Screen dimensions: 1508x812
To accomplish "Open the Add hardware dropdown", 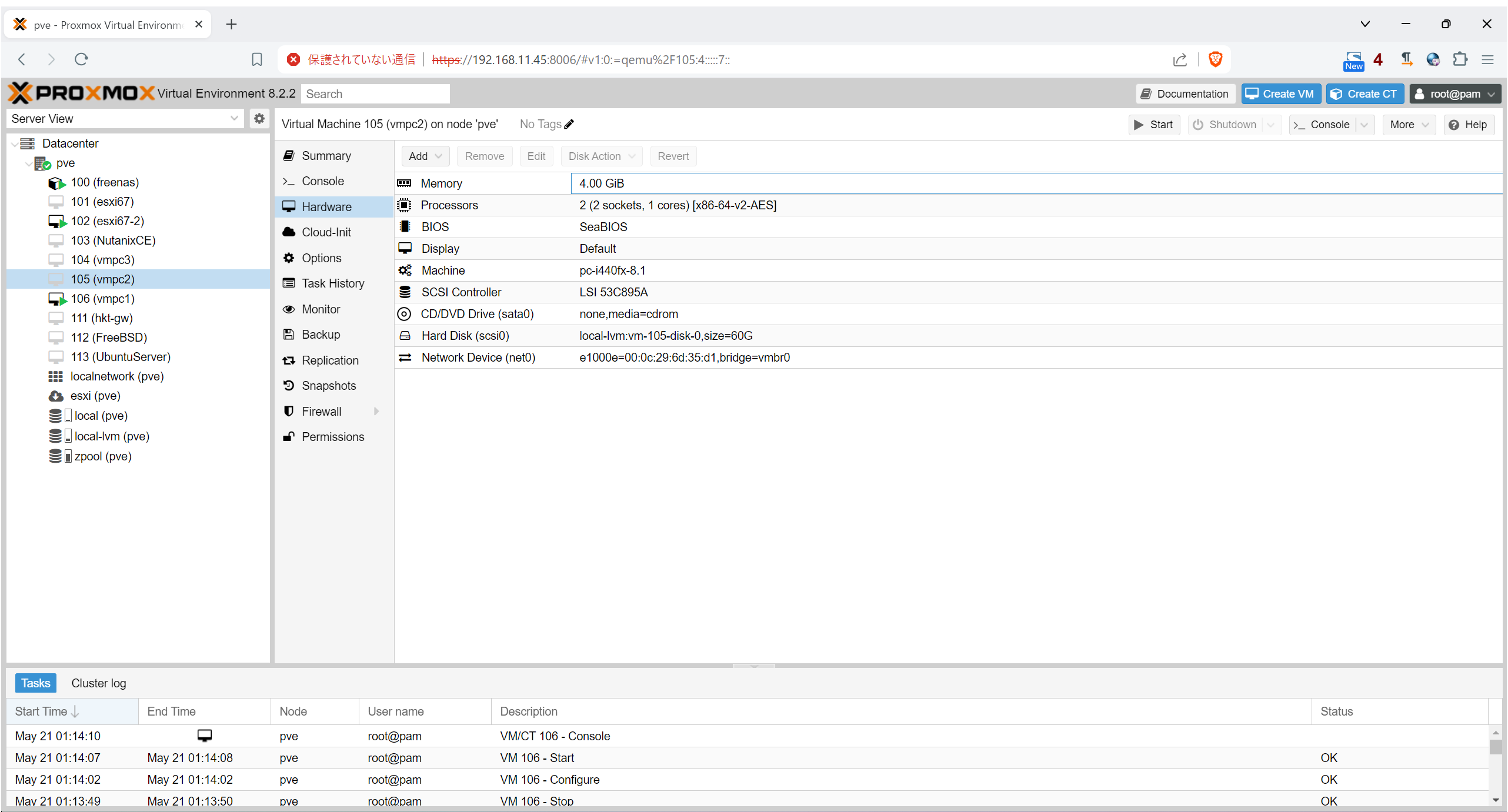I will [425, 156].
